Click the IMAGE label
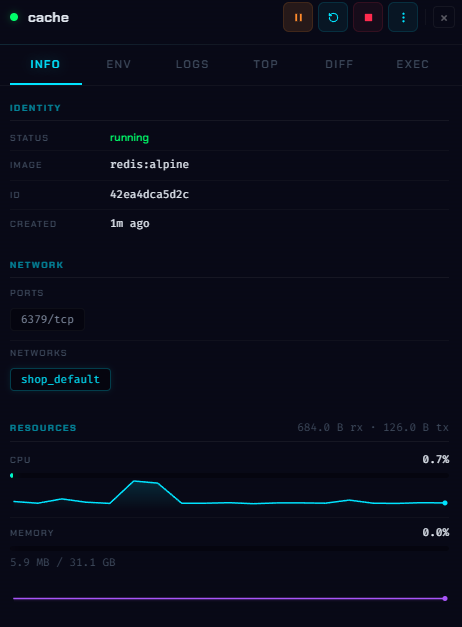Viewport: 462px width, 627px height. point(26,165)
